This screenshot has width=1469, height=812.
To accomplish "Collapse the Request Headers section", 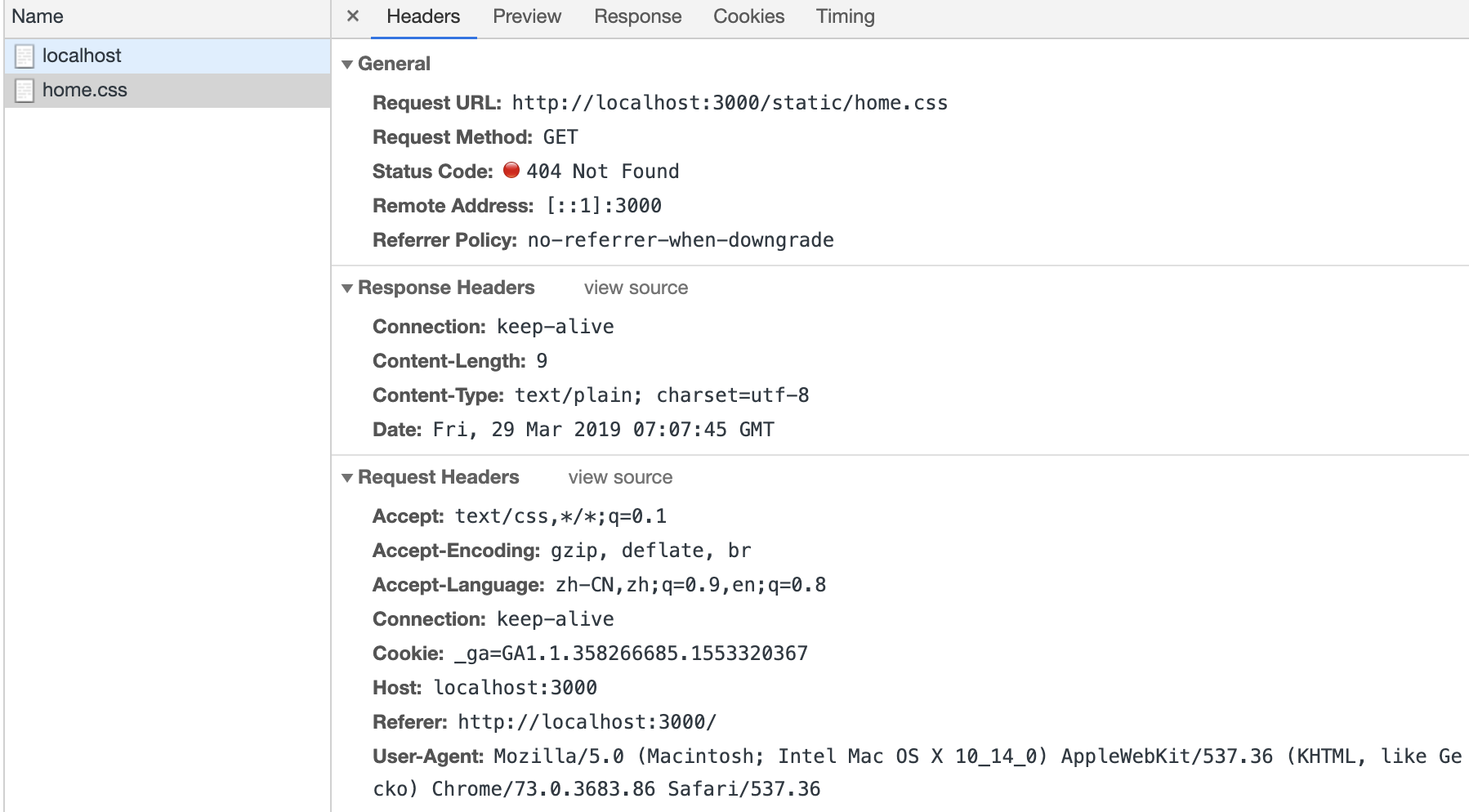I will [347, 478].
